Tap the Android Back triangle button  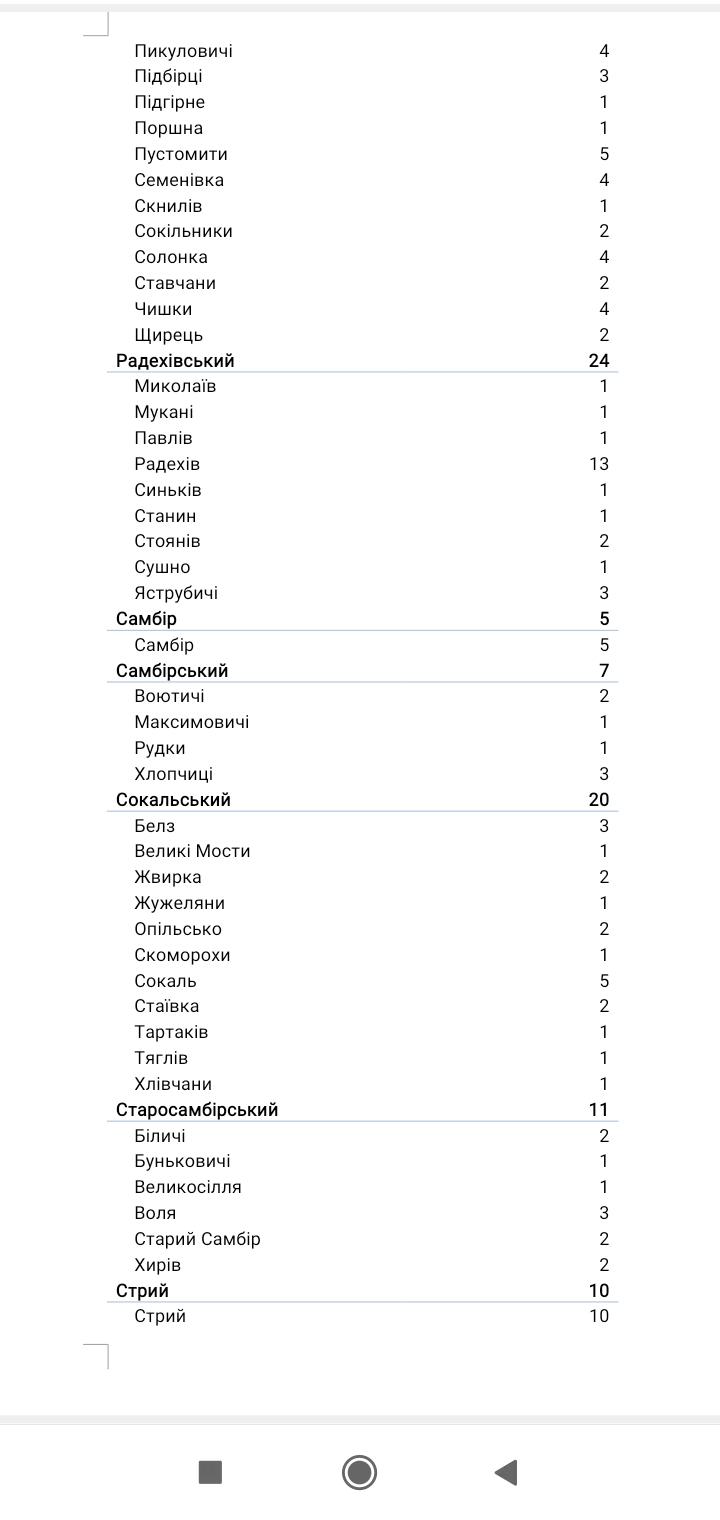506,1472
